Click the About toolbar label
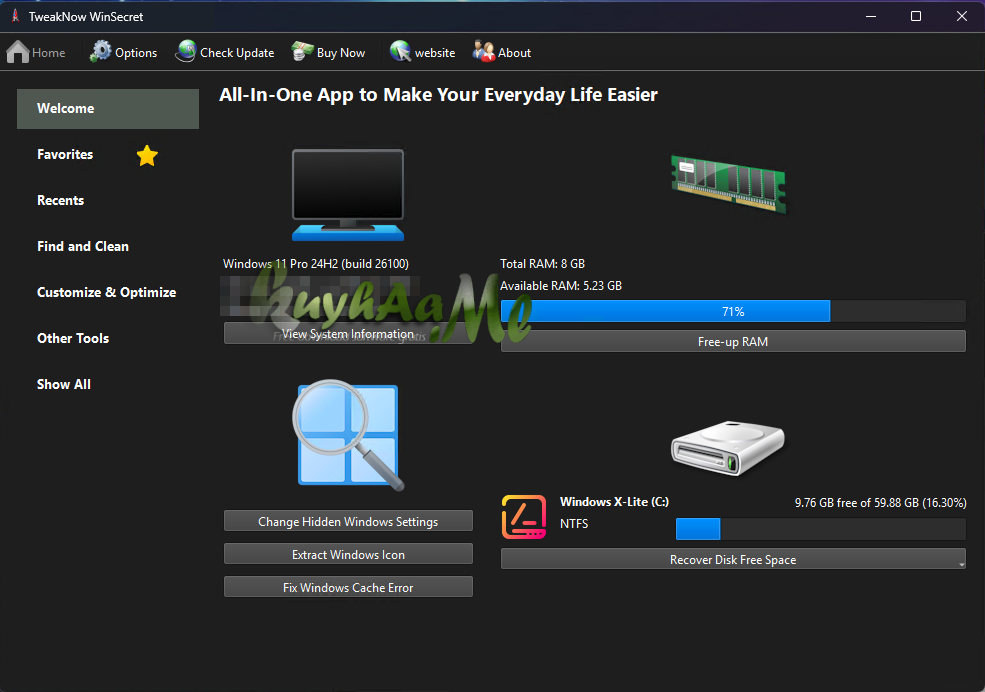Image resolution: width=985 pixels, height=692 pixels. [x=514, y=53]
